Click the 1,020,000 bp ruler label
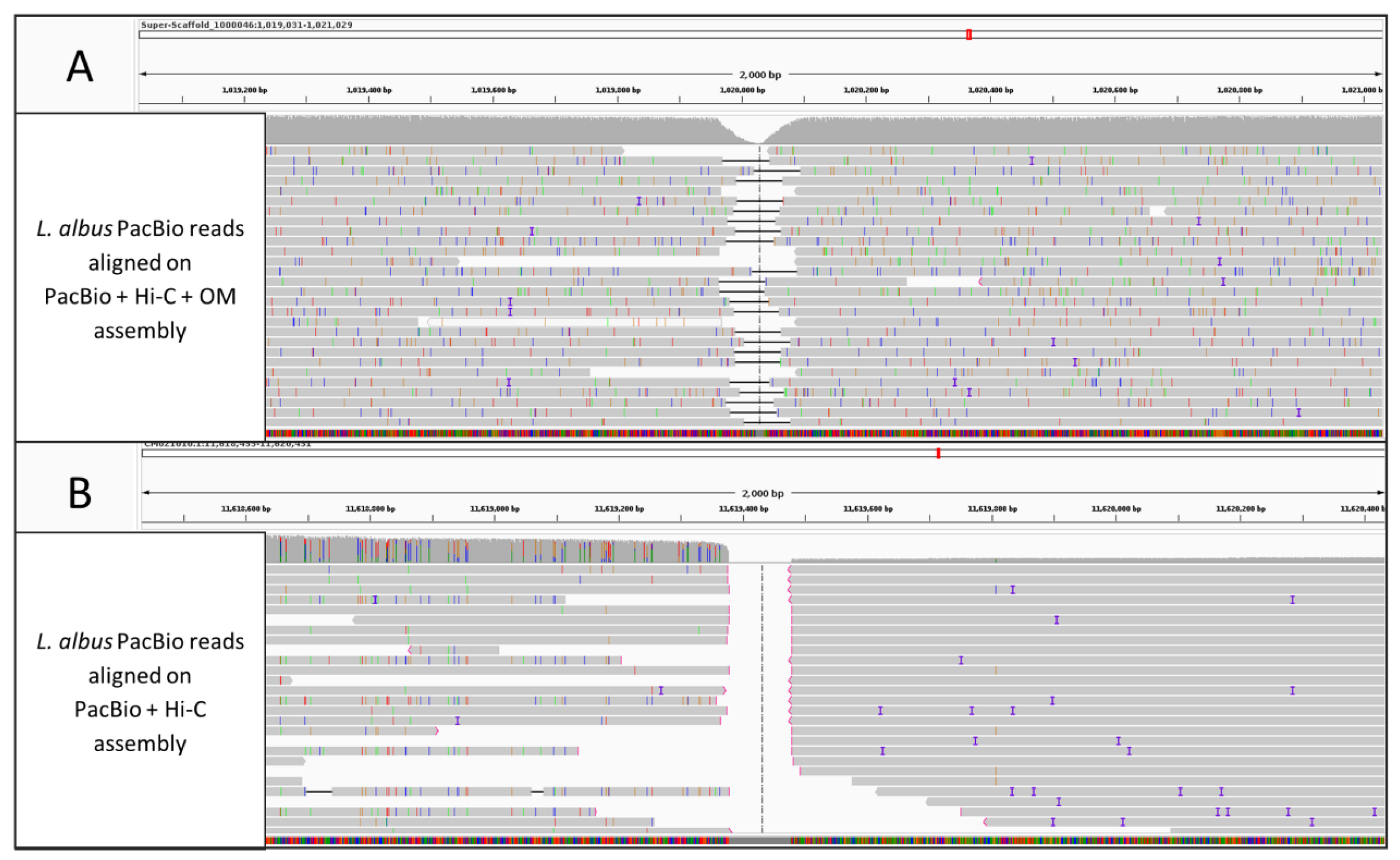 tap(742, 90)
